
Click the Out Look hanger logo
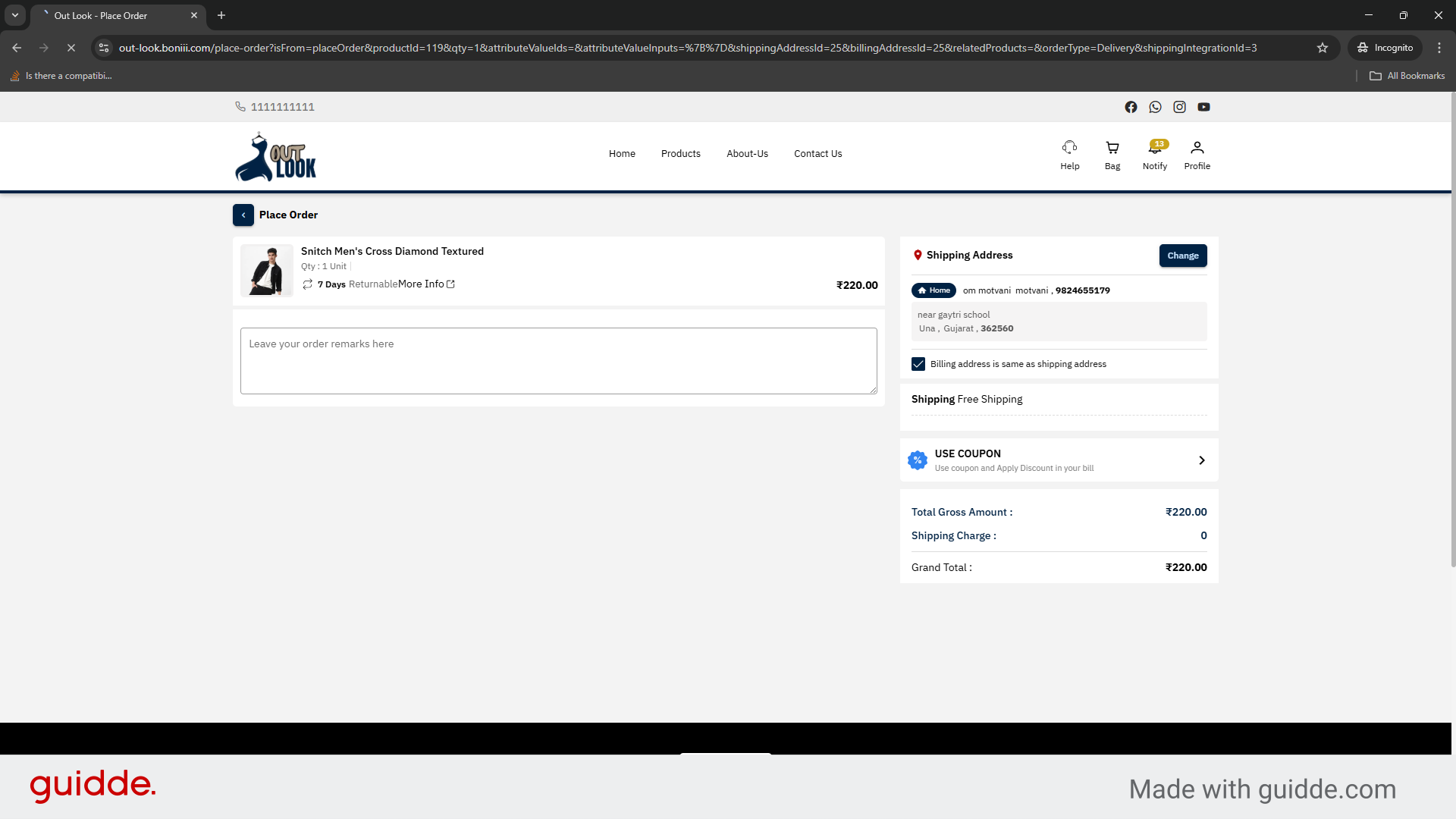(x=275, y=156)
